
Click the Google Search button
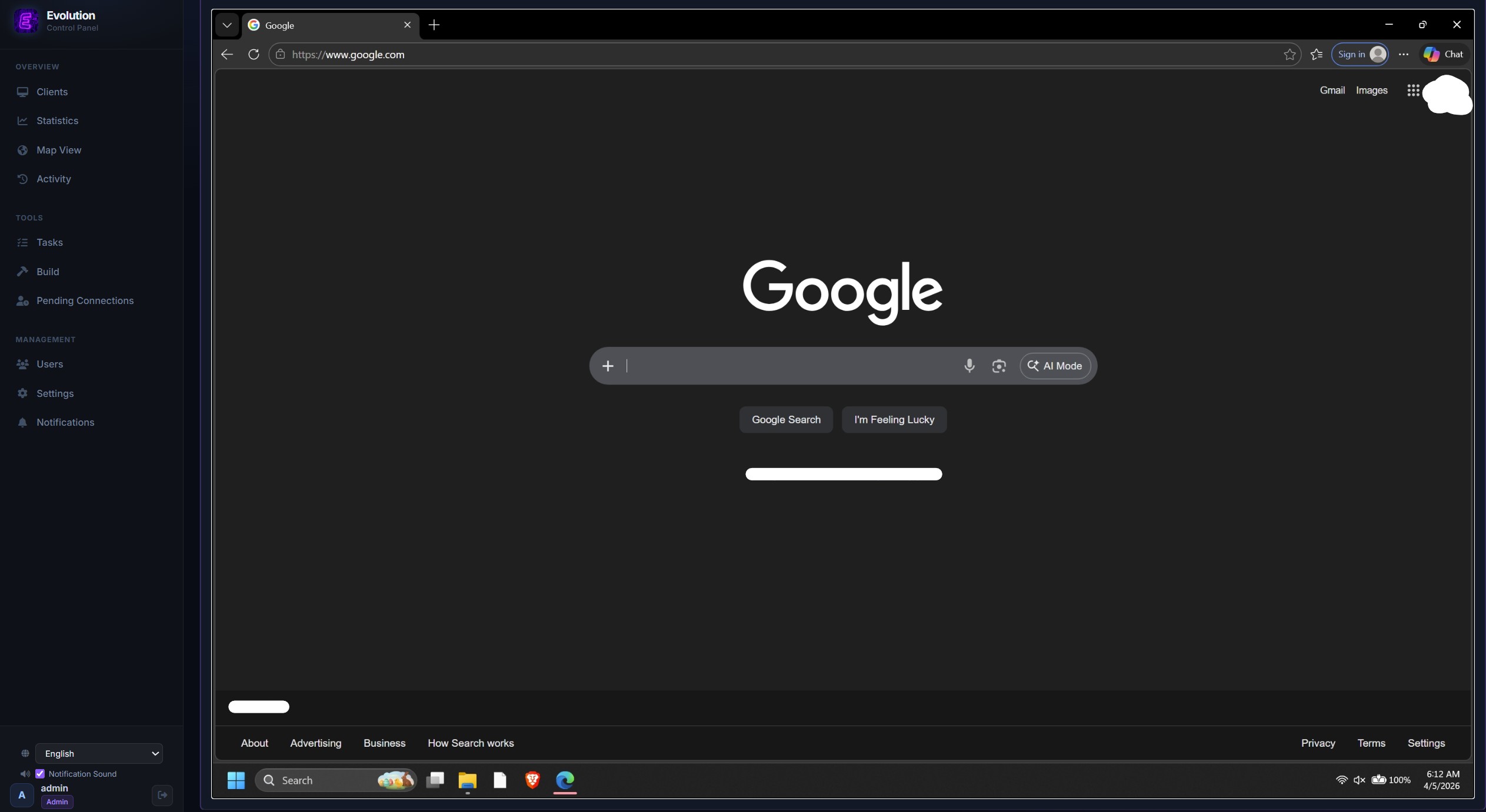pos(786,419)
